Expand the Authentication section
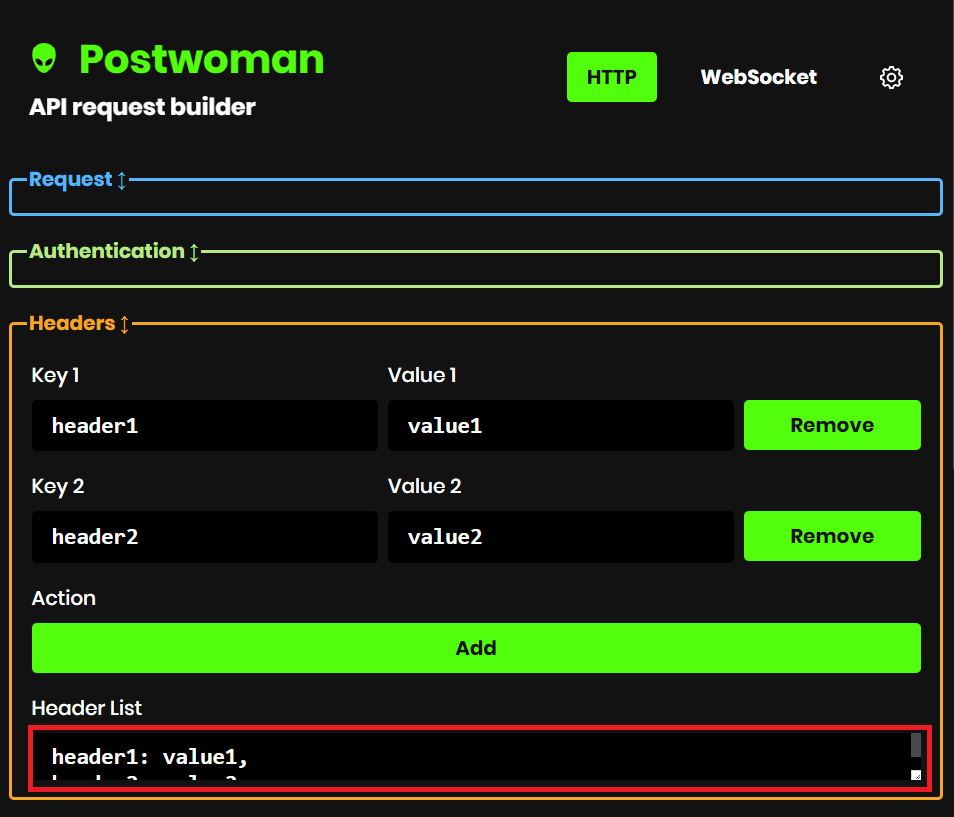The height and width of the screenshot is (817, 954). pos(114,251)
